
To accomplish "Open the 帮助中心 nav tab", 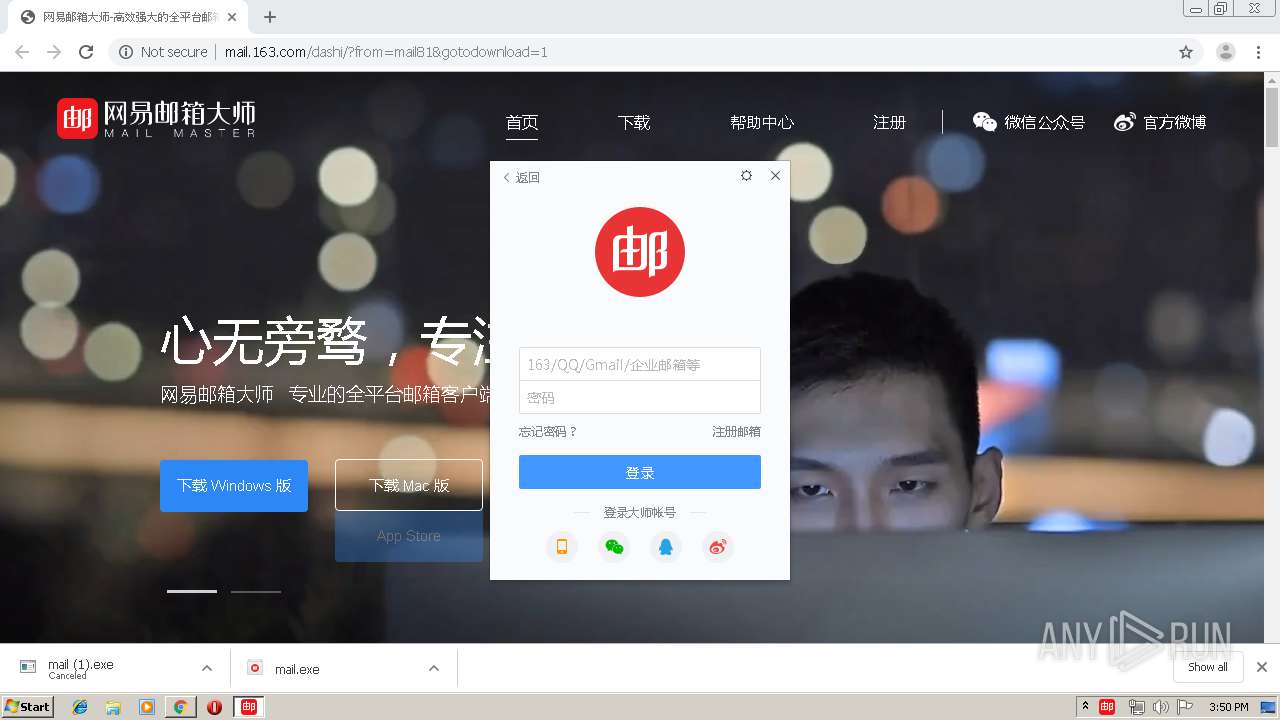I will 762,123.
